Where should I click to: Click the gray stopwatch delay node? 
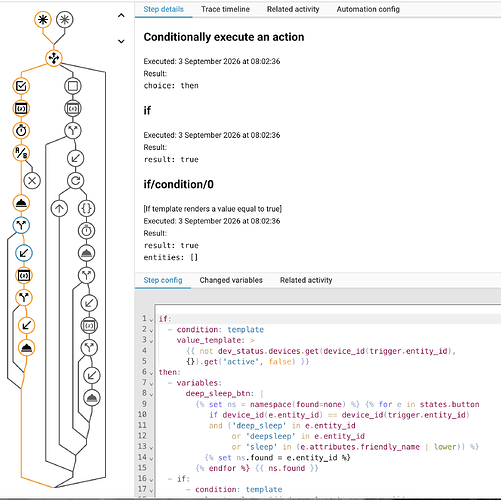coord(87,231)
